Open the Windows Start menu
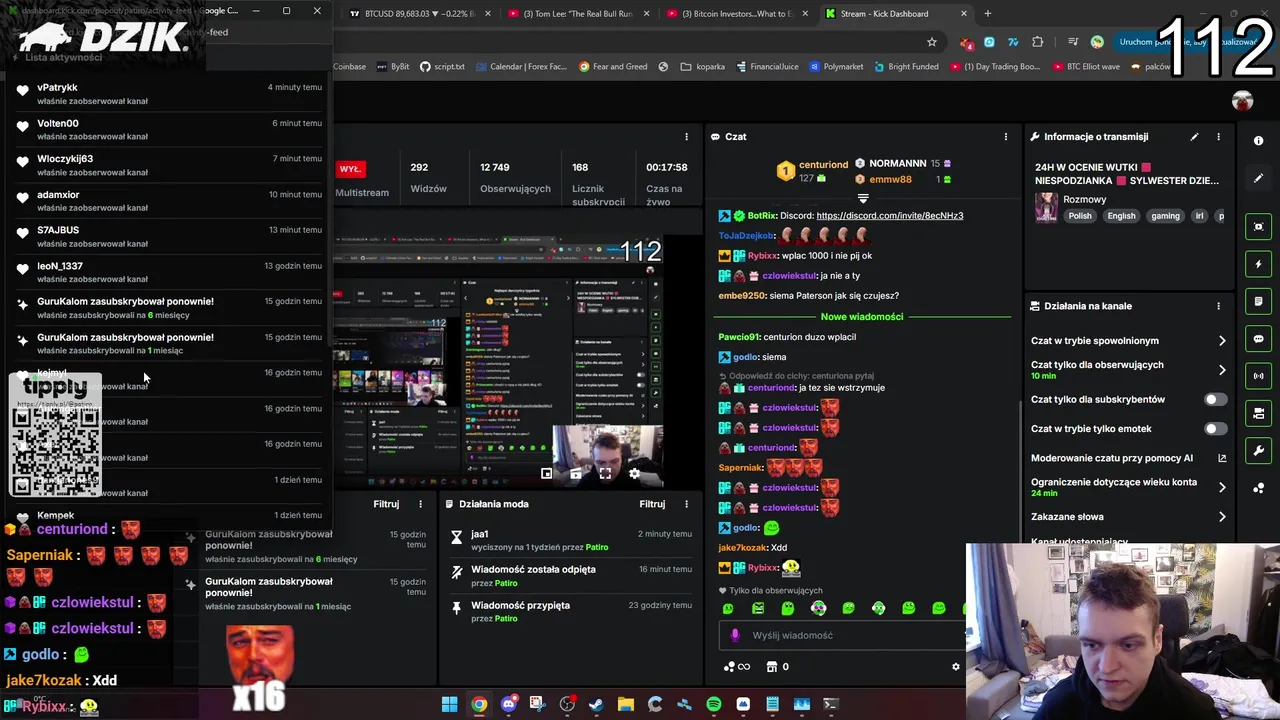Screen dimensions: 1280x720 point(449,705)
